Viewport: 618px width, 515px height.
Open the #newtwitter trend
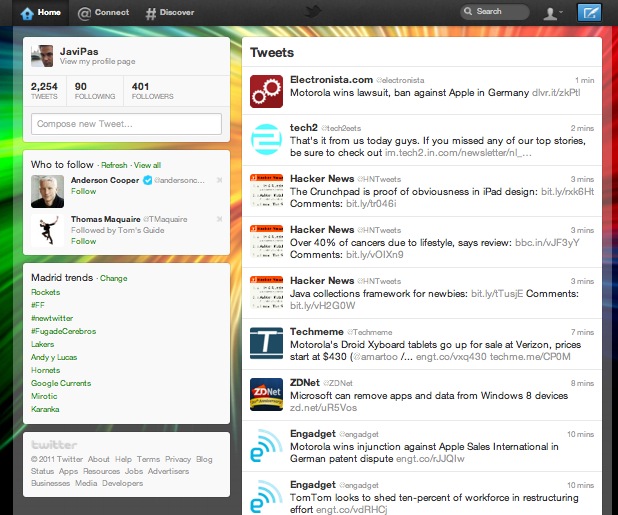[x=52, y=318]
